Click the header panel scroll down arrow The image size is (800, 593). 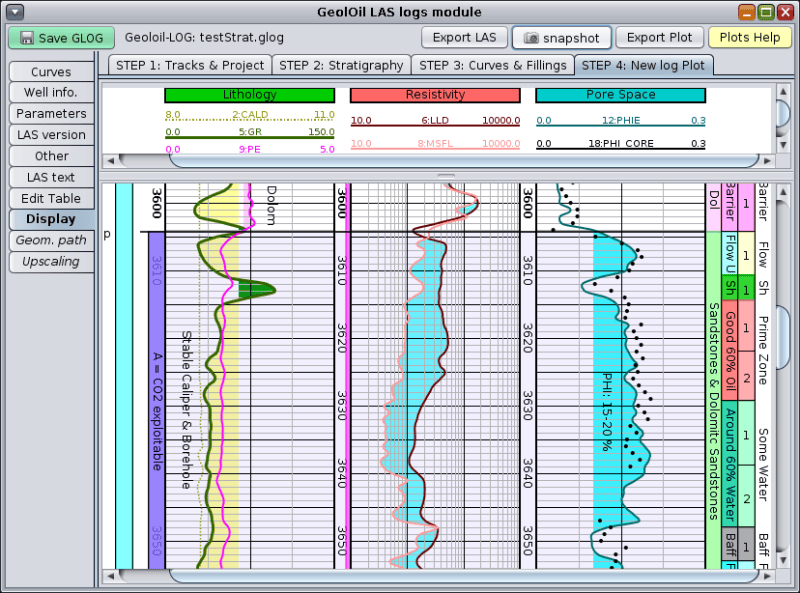click(x=783, y=145)
